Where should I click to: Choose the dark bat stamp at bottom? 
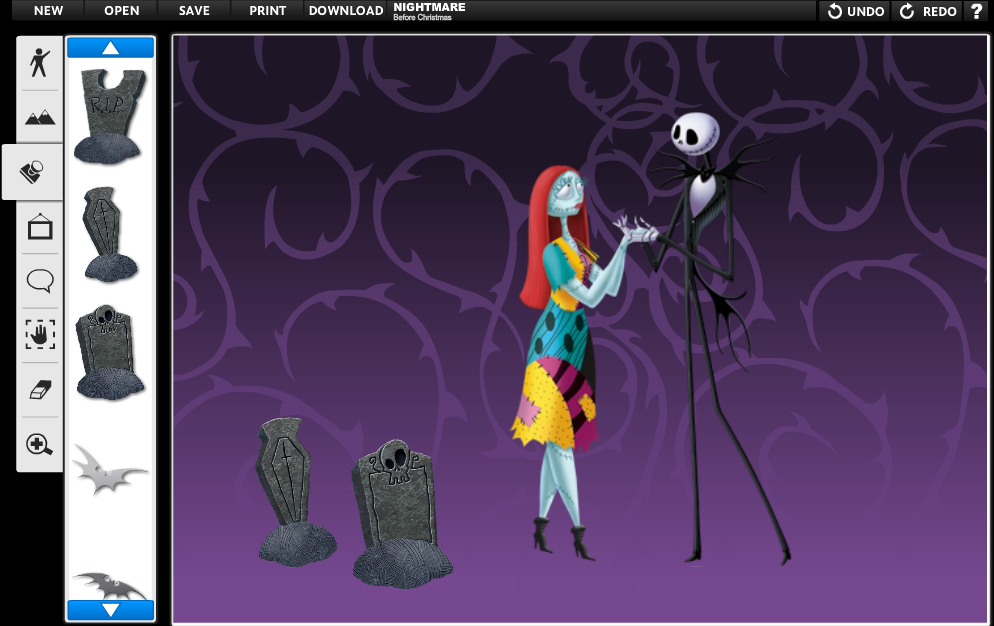click(109, 585)
